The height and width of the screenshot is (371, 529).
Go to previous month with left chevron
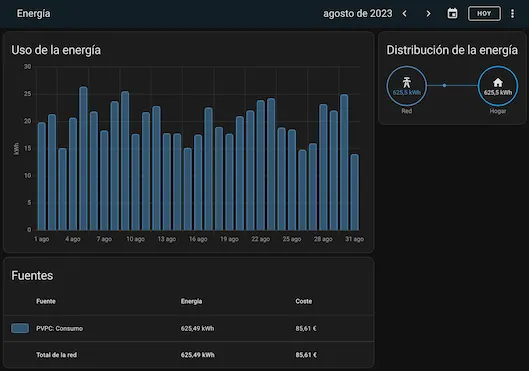(405, 13)
